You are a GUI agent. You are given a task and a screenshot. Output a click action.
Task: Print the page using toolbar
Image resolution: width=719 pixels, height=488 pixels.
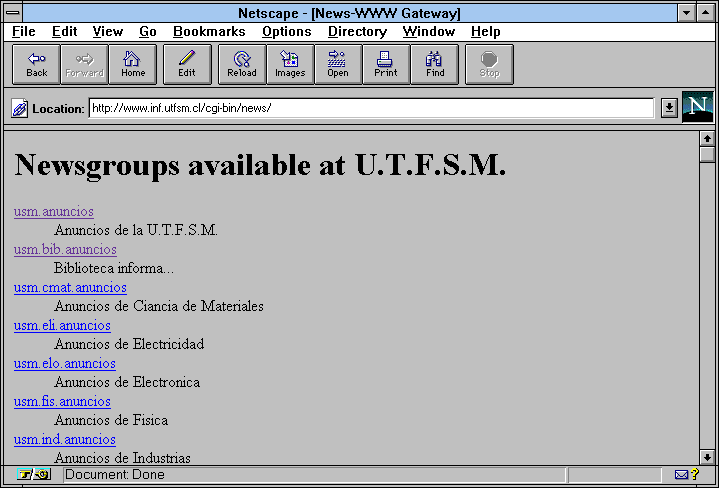click(x=386, y=64)
